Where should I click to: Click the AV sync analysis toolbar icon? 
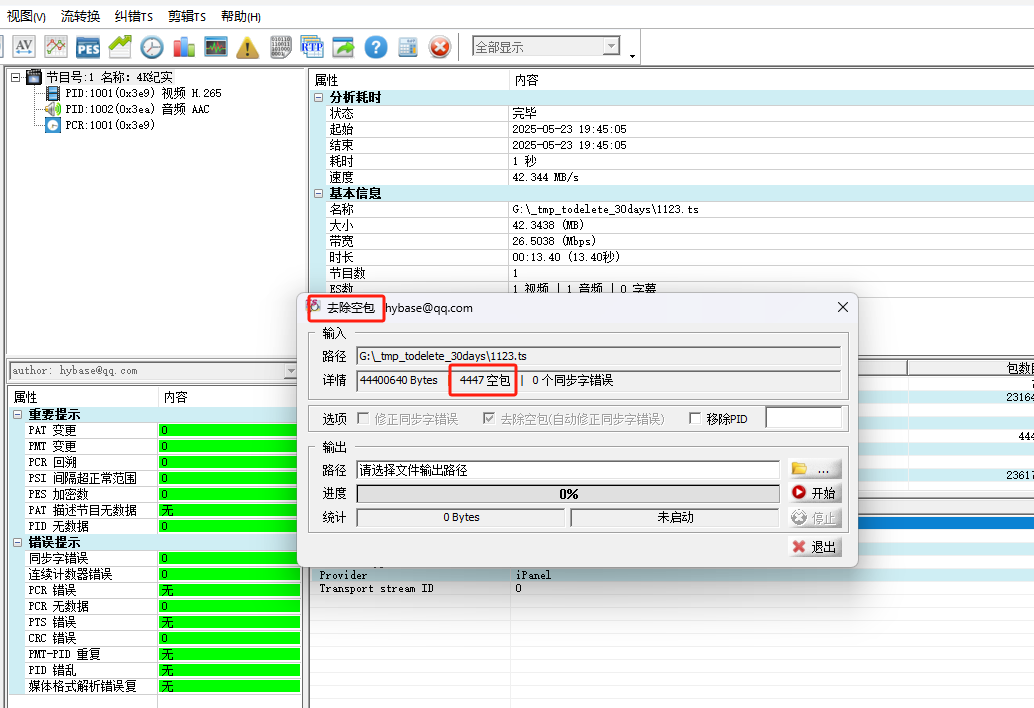point(24,47)
